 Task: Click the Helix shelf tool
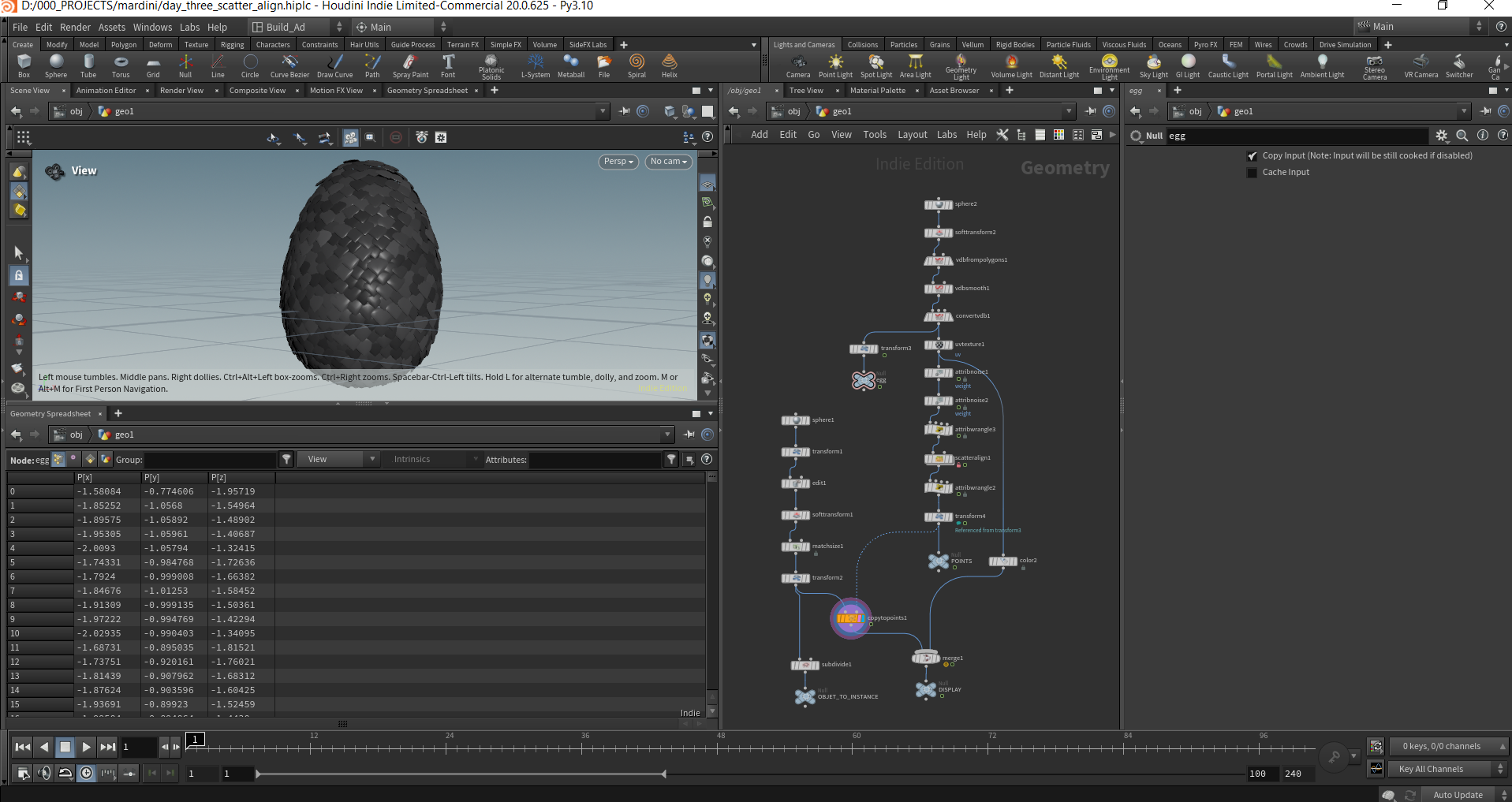(x=670, y=65)
